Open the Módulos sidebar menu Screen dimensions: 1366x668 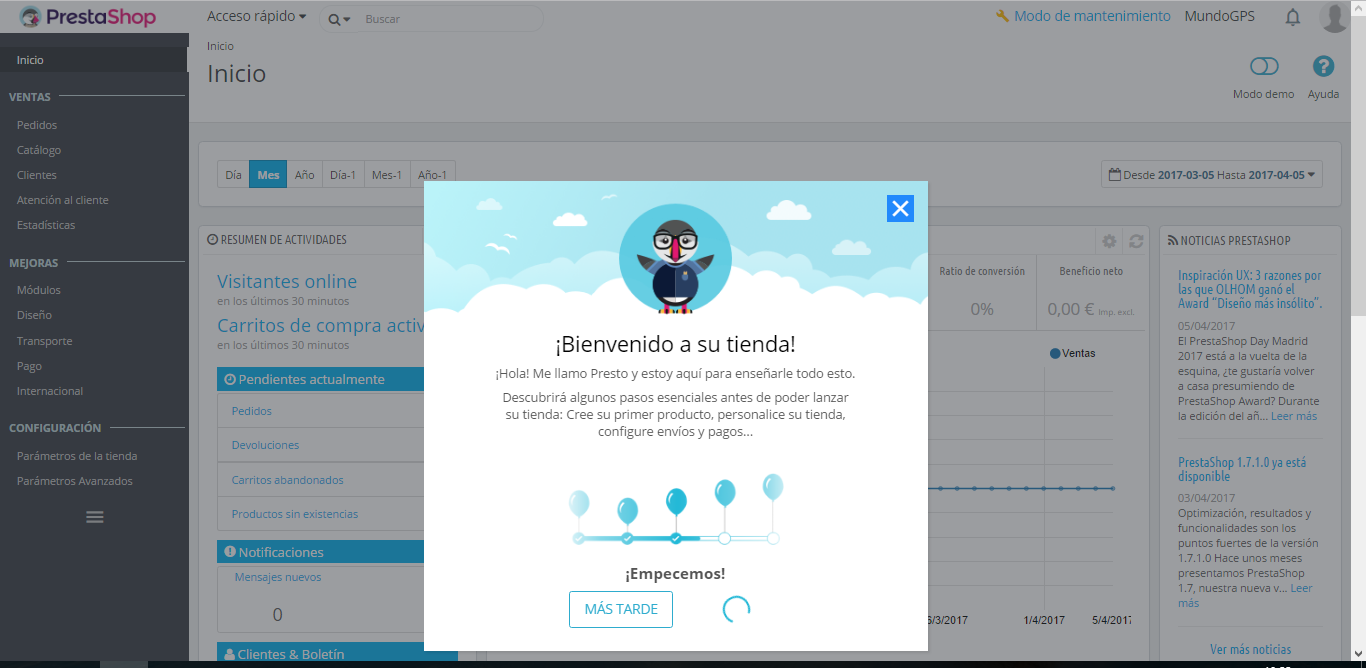[39, 290]
